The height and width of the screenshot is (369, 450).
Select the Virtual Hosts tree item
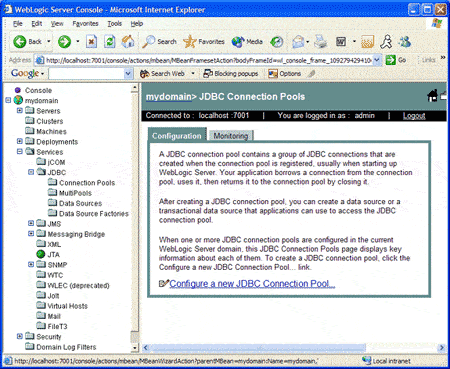pos(68,306)
